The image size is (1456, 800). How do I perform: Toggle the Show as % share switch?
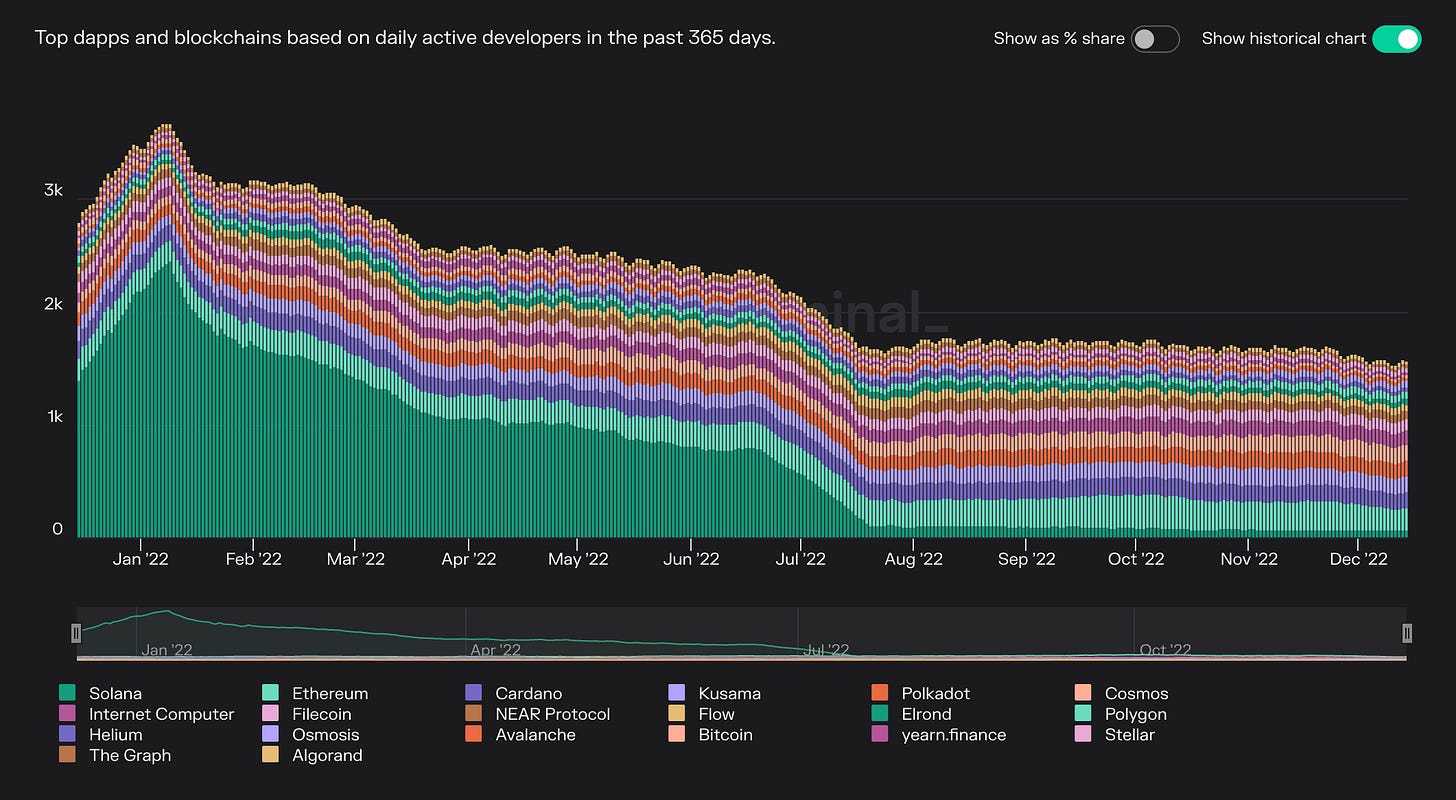pos(1155,39)
